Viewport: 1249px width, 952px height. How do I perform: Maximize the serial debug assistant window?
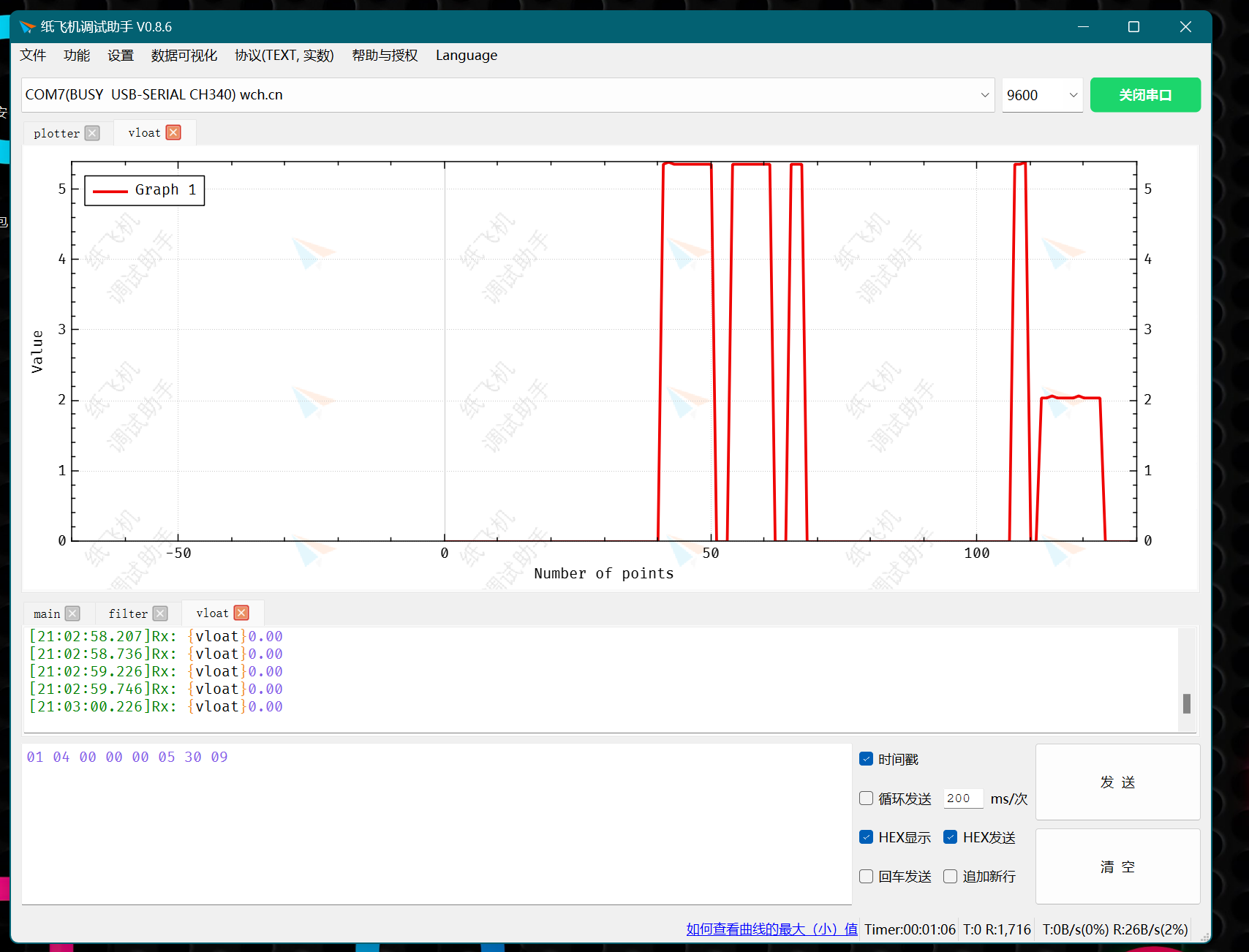click(x=1133, y=27)
